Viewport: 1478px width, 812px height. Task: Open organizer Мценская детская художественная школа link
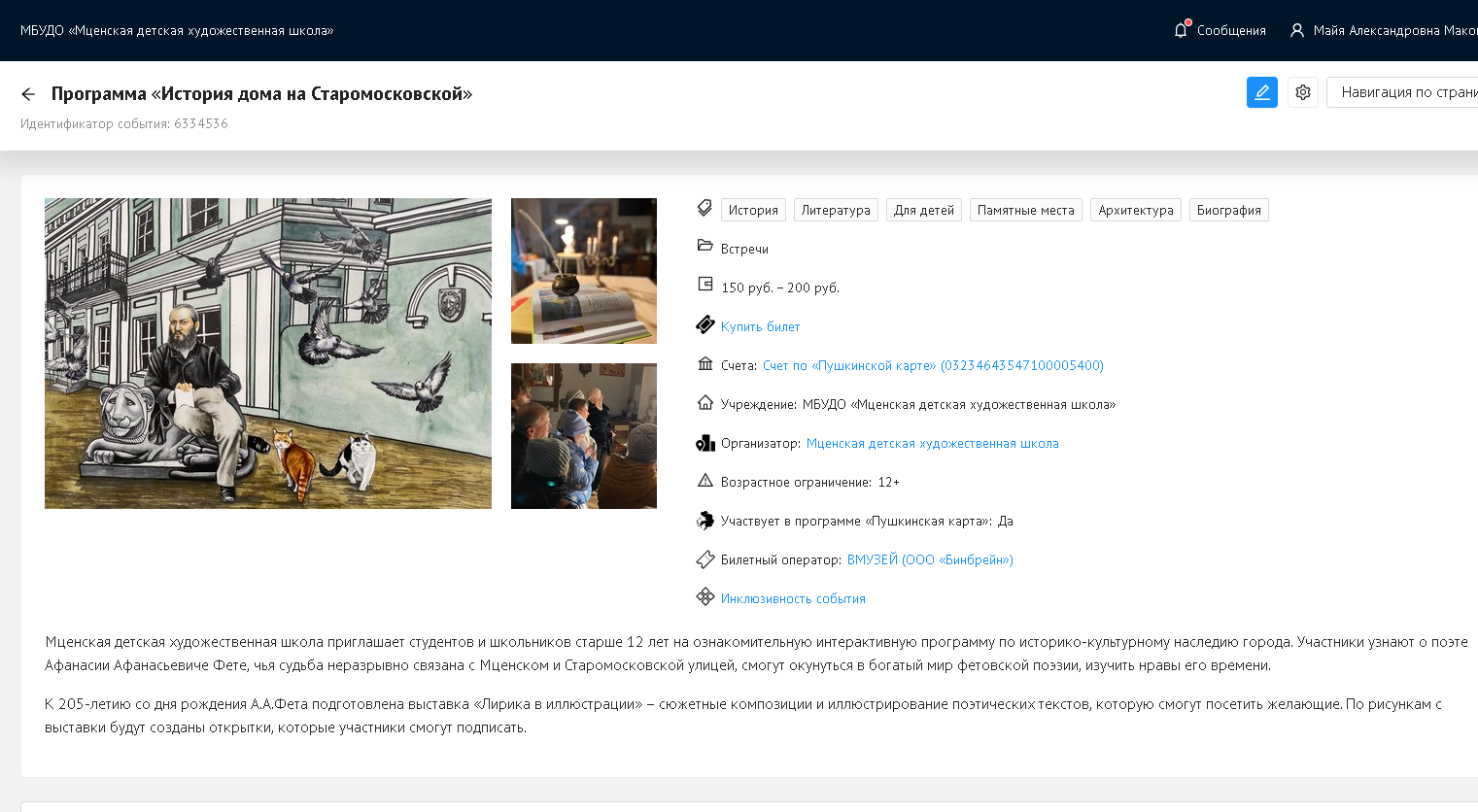tap(932, 443)
